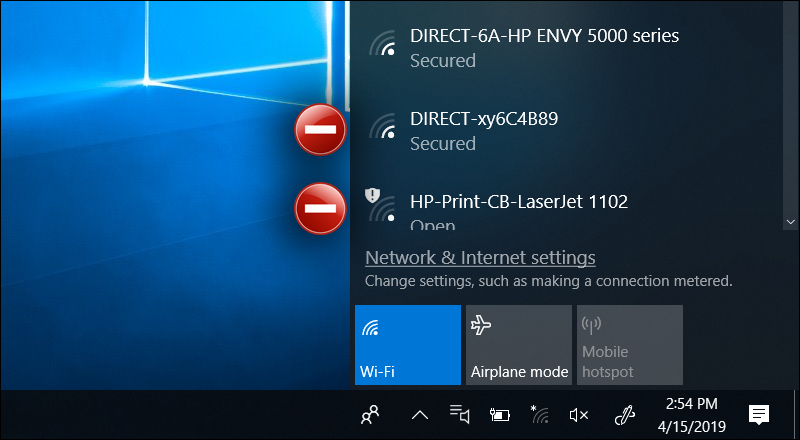
Task: Select the DIRECT-xy6C4B89 network
Action: tap(566, 131)
